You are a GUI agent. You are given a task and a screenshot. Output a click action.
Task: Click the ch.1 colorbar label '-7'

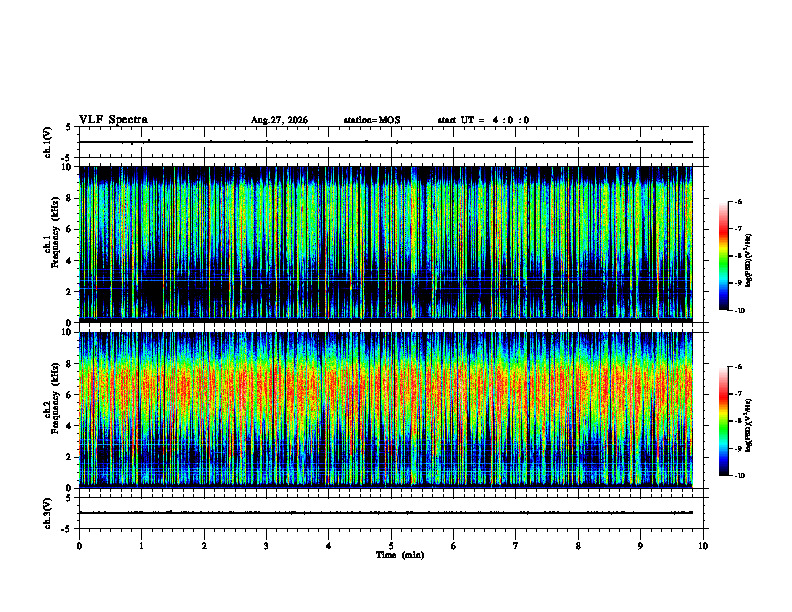[x=738, y=229]
